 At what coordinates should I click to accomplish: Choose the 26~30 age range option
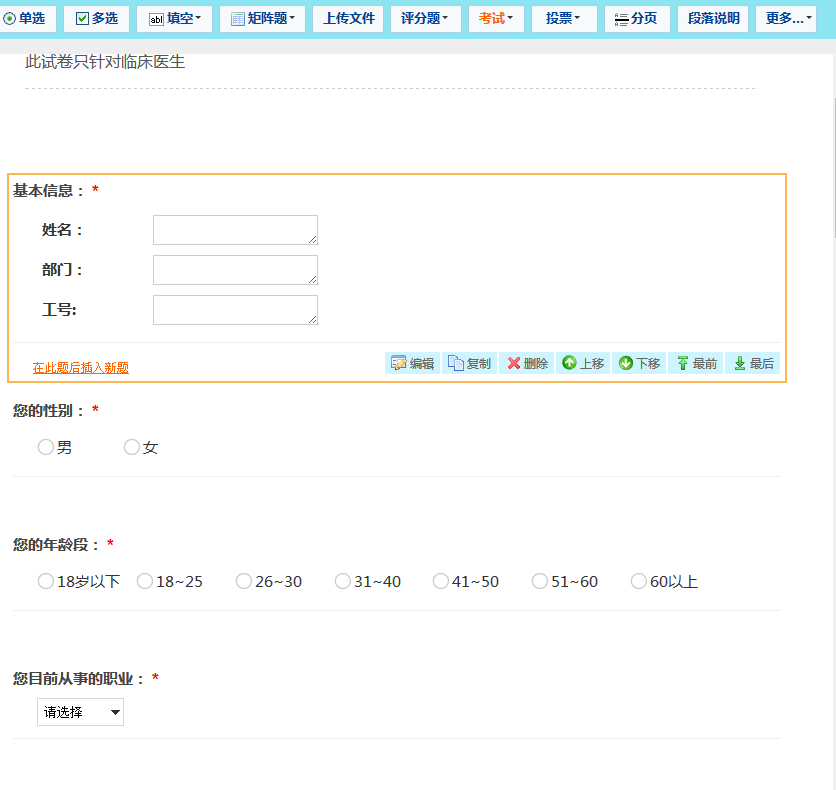coord(243,580)
